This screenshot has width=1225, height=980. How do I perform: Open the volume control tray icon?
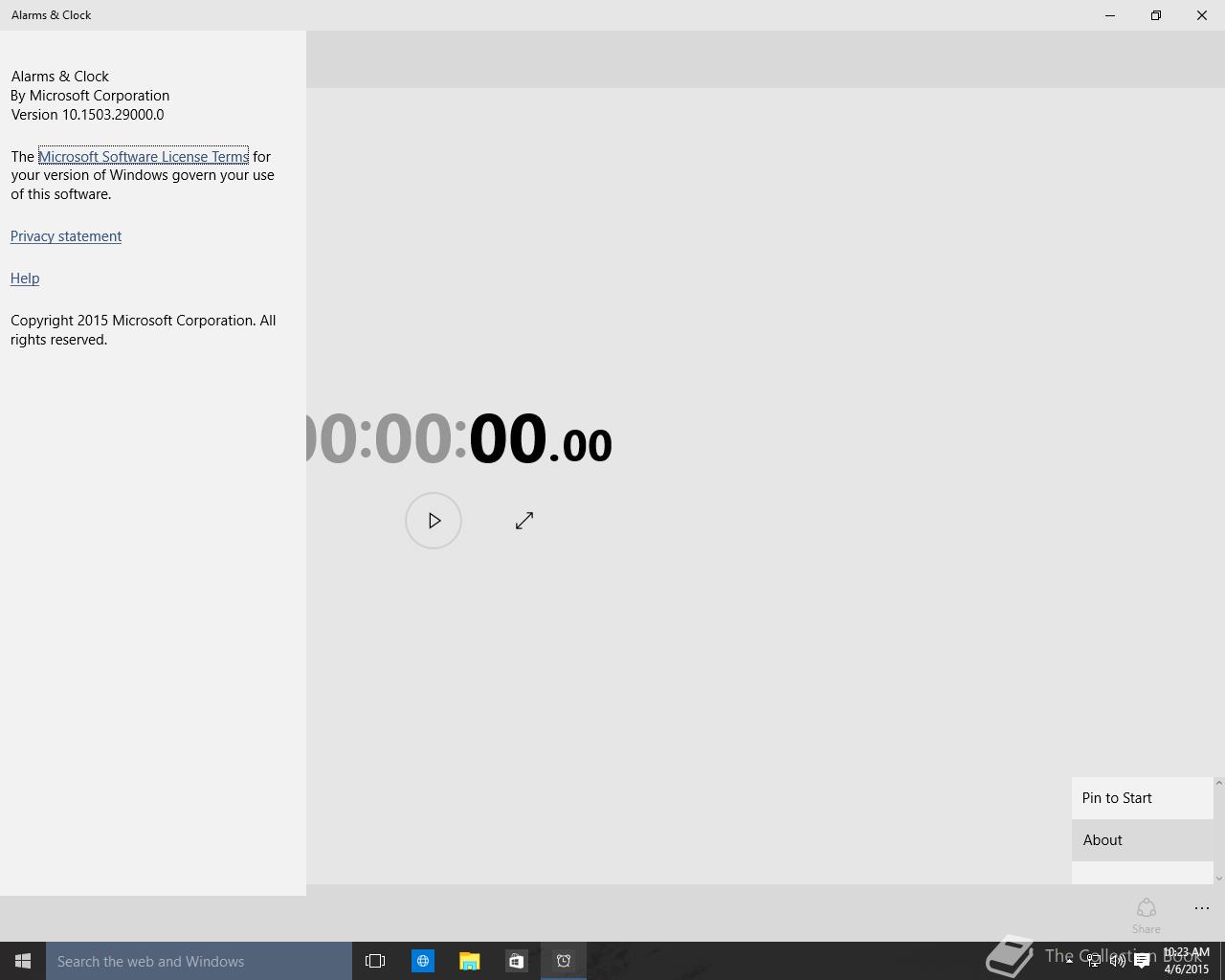tap(1117, 961)
